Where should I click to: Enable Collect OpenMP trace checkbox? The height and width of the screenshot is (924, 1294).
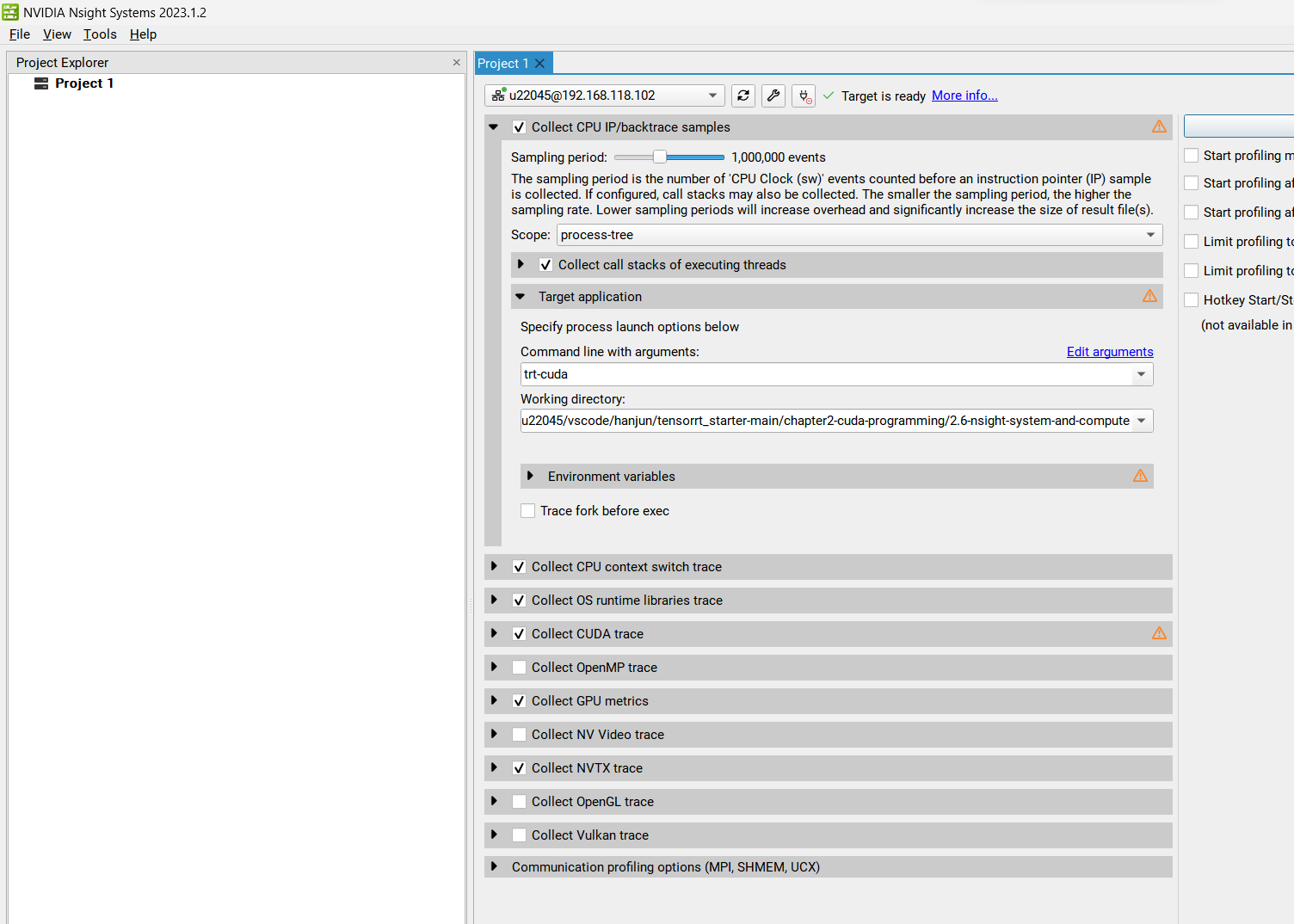click(519, 668)
